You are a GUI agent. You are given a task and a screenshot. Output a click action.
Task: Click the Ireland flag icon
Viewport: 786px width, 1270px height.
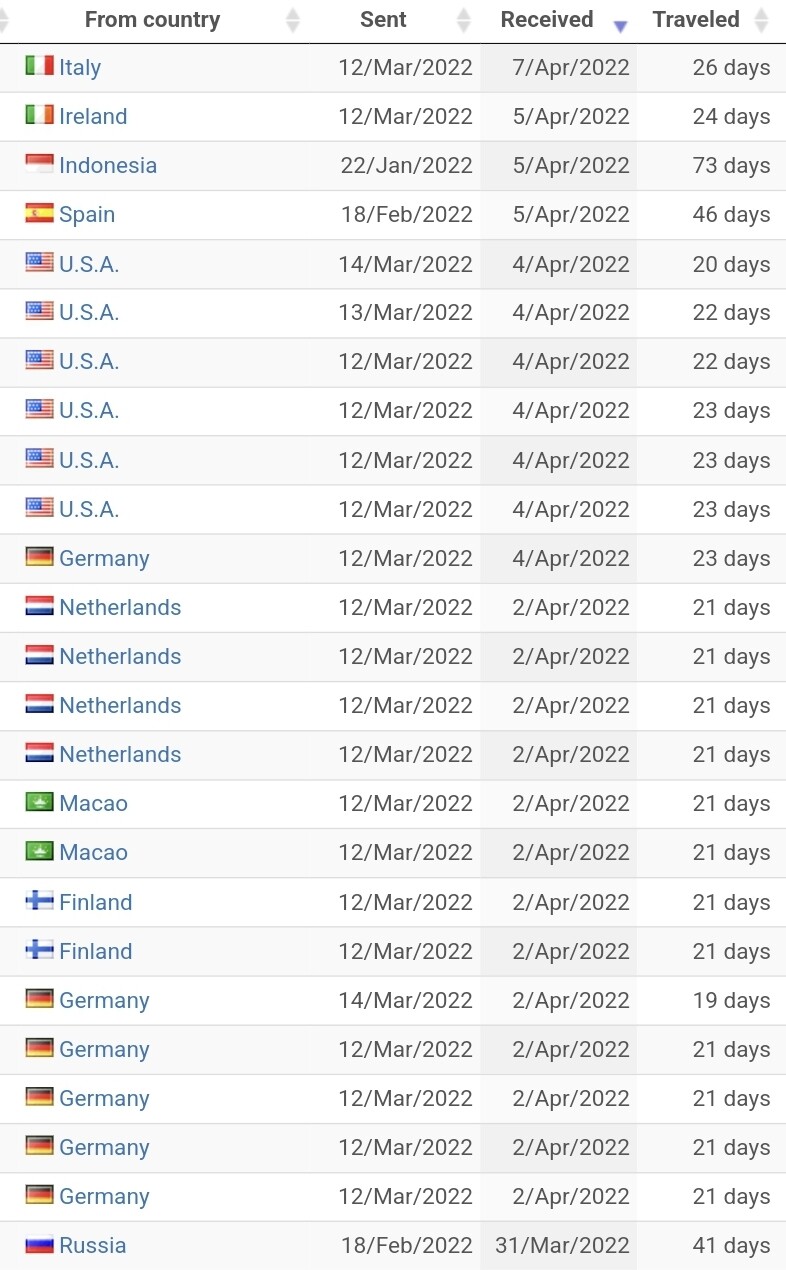(39, 115)
